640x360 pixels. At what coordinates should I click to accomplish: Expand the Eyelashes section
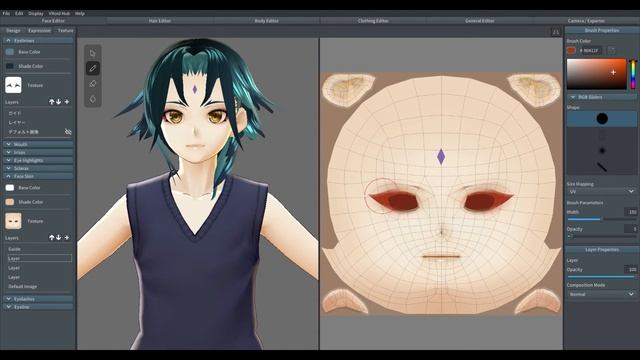38,299
